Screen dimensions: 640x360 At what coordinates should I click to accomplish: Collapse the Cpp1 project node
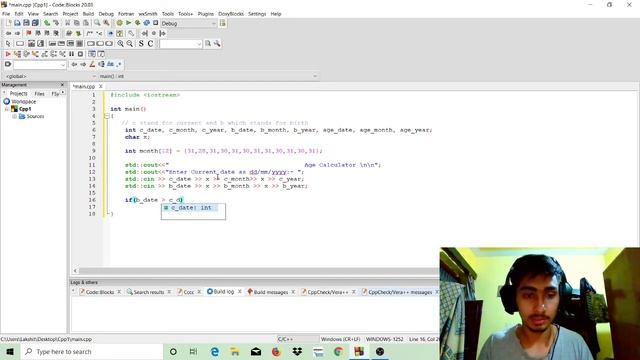[x=7, y=109]
